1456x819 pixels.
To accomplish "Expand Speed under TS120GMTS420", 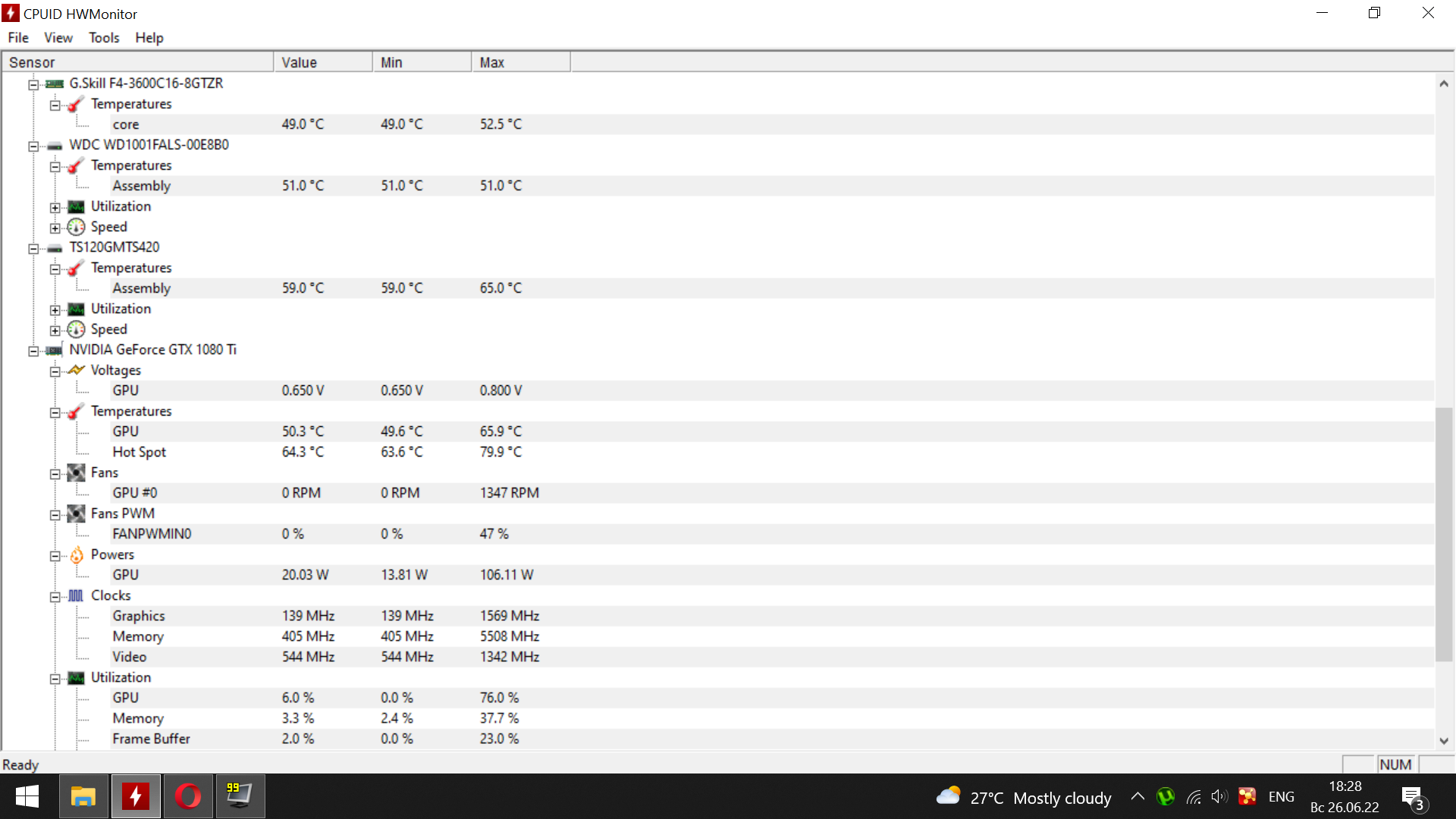I will (55, 331).
